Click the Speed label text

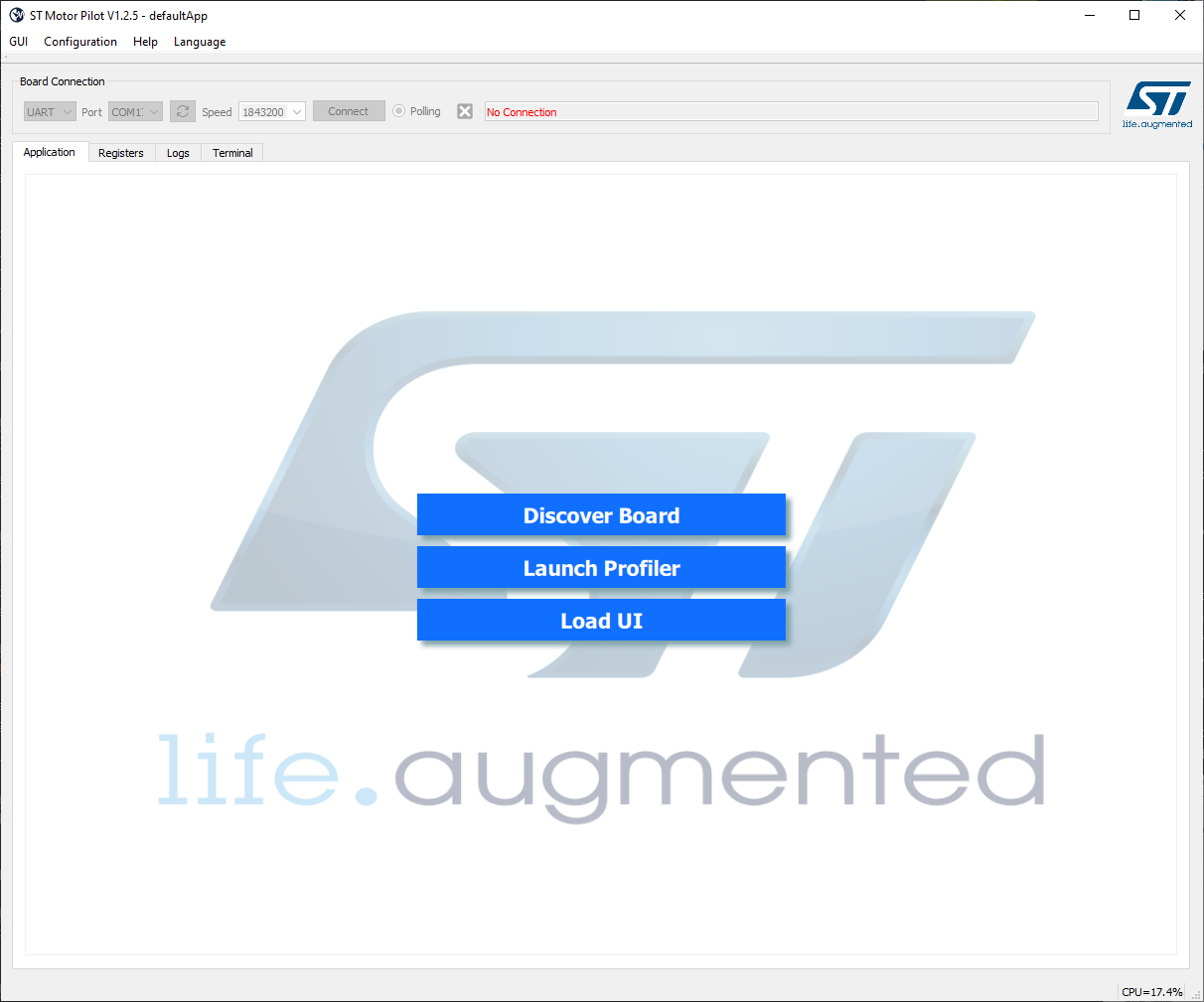(x=217, y=112)
